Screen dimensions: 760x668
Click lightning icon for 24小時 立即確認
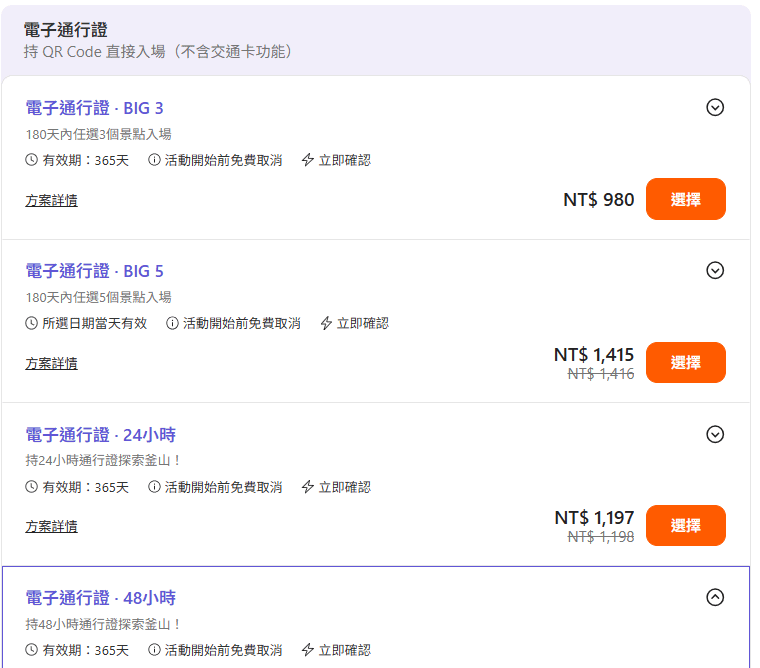coord(308,487)
